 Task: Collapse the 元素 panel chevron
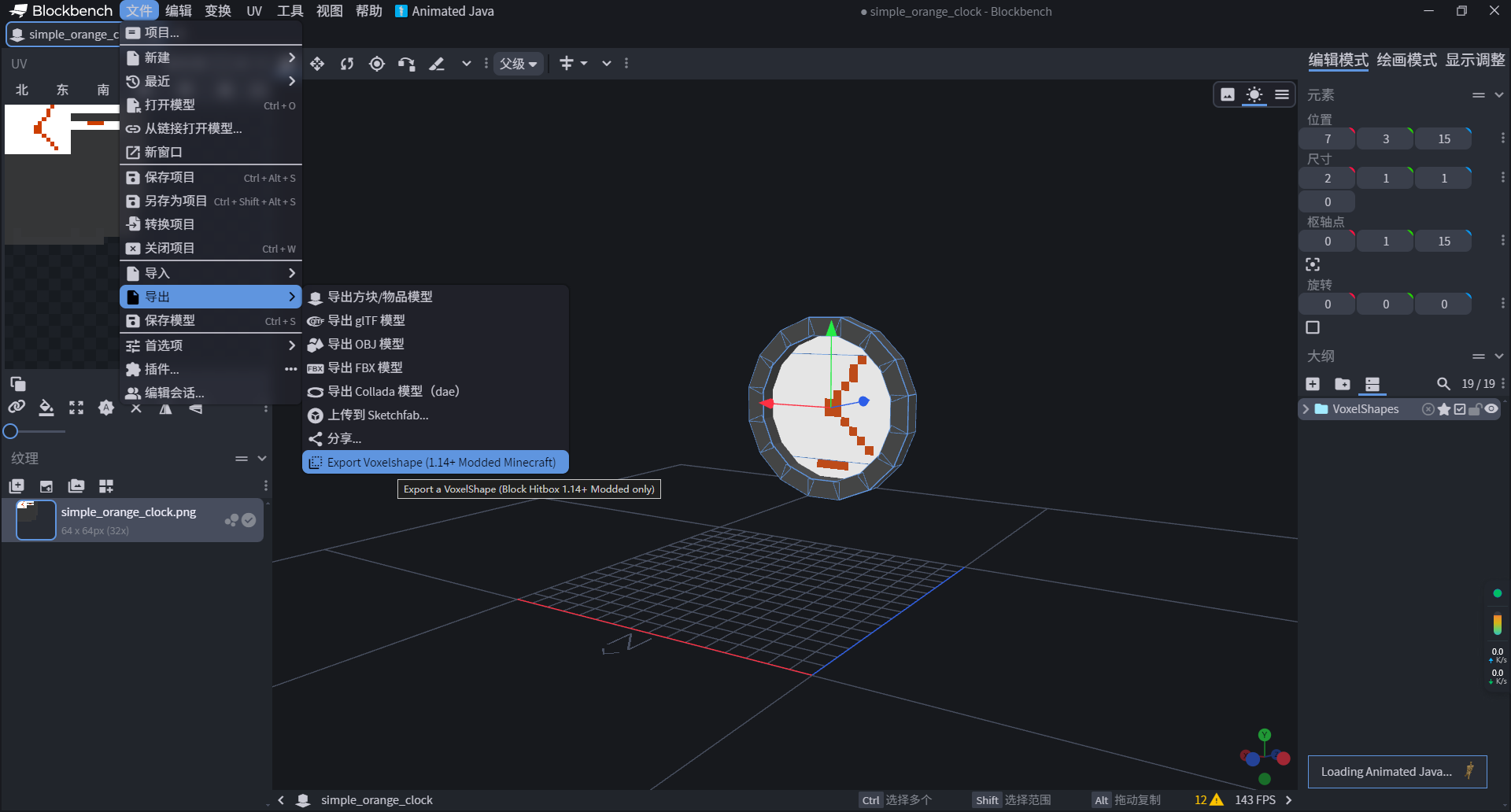1499,95
